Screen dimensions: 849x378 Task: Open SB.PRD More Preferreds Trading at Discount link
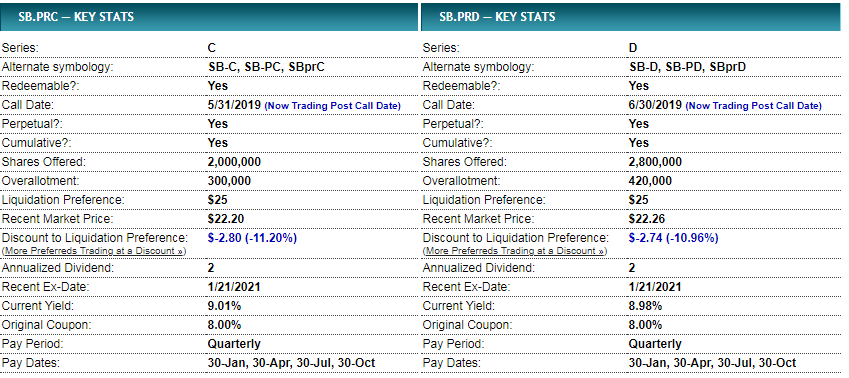[515, 251]
